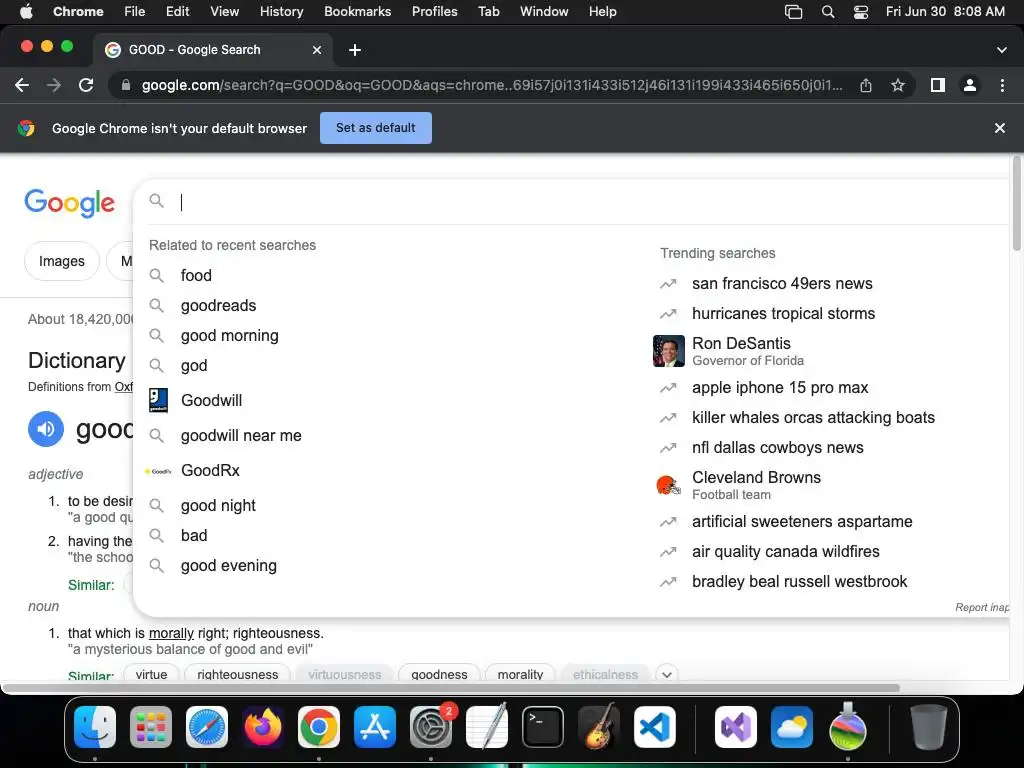Viewport: 1024px width, 768px height.
Task: Launch Safari from the Dock
Action: (x=207, y=727)
